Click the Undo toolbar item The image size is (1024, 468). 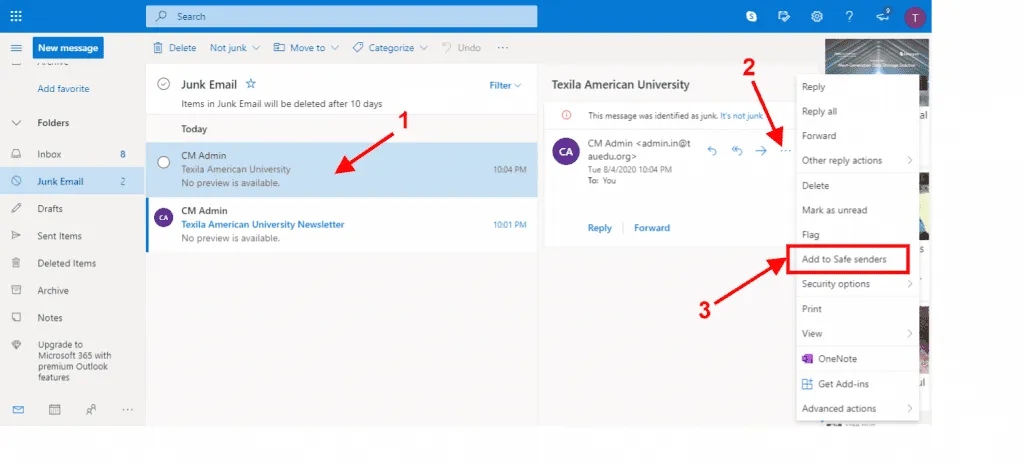pyautogui.click(x=461, y=48)
